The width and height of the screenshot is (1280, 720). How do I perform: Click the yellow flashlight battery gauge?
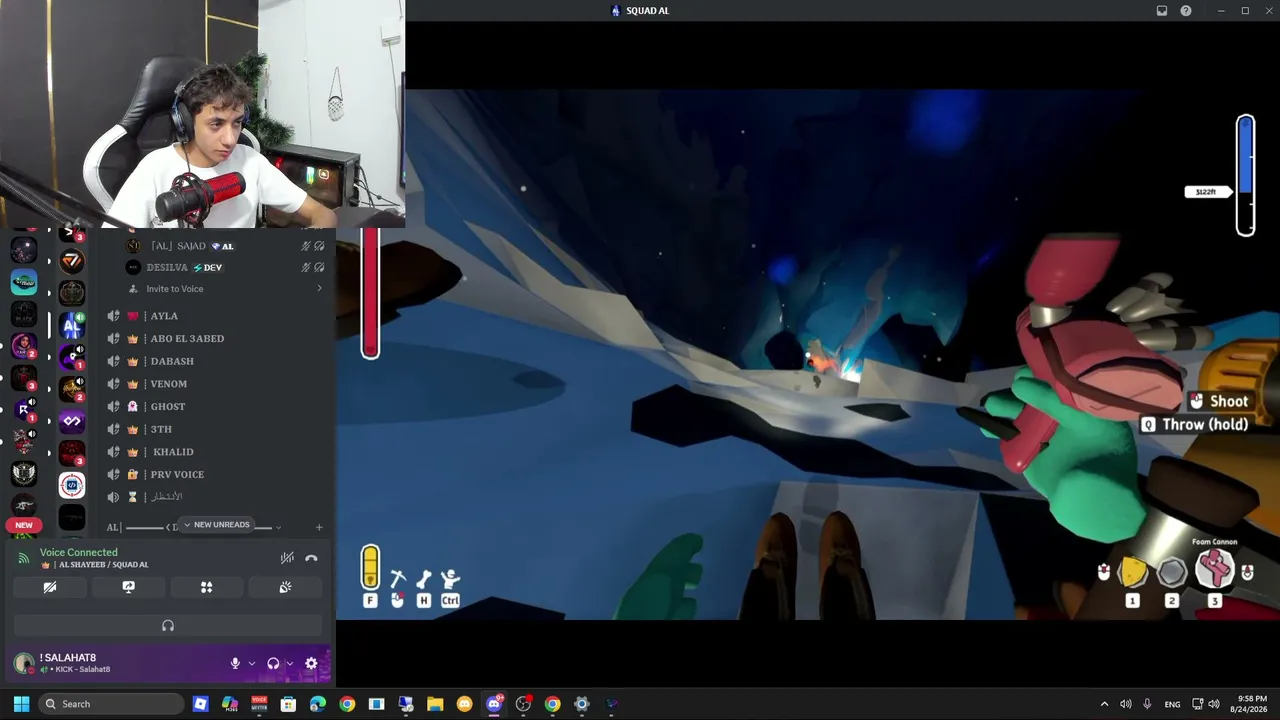click(370, 567)
